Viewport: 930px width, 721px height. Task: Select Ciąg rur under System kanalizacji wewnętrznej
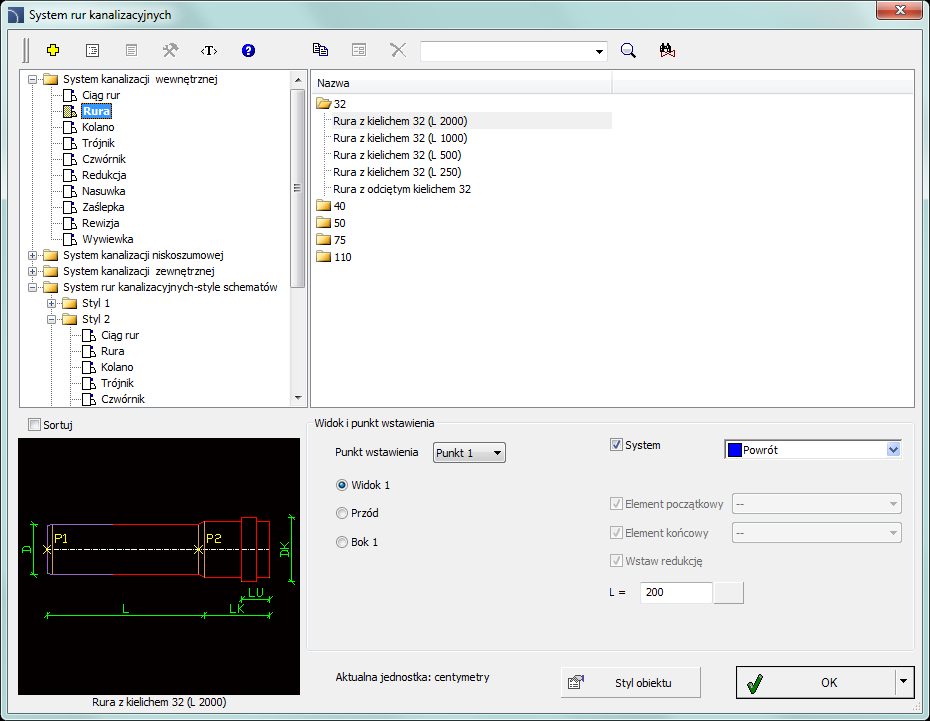[x=101, y=95]
